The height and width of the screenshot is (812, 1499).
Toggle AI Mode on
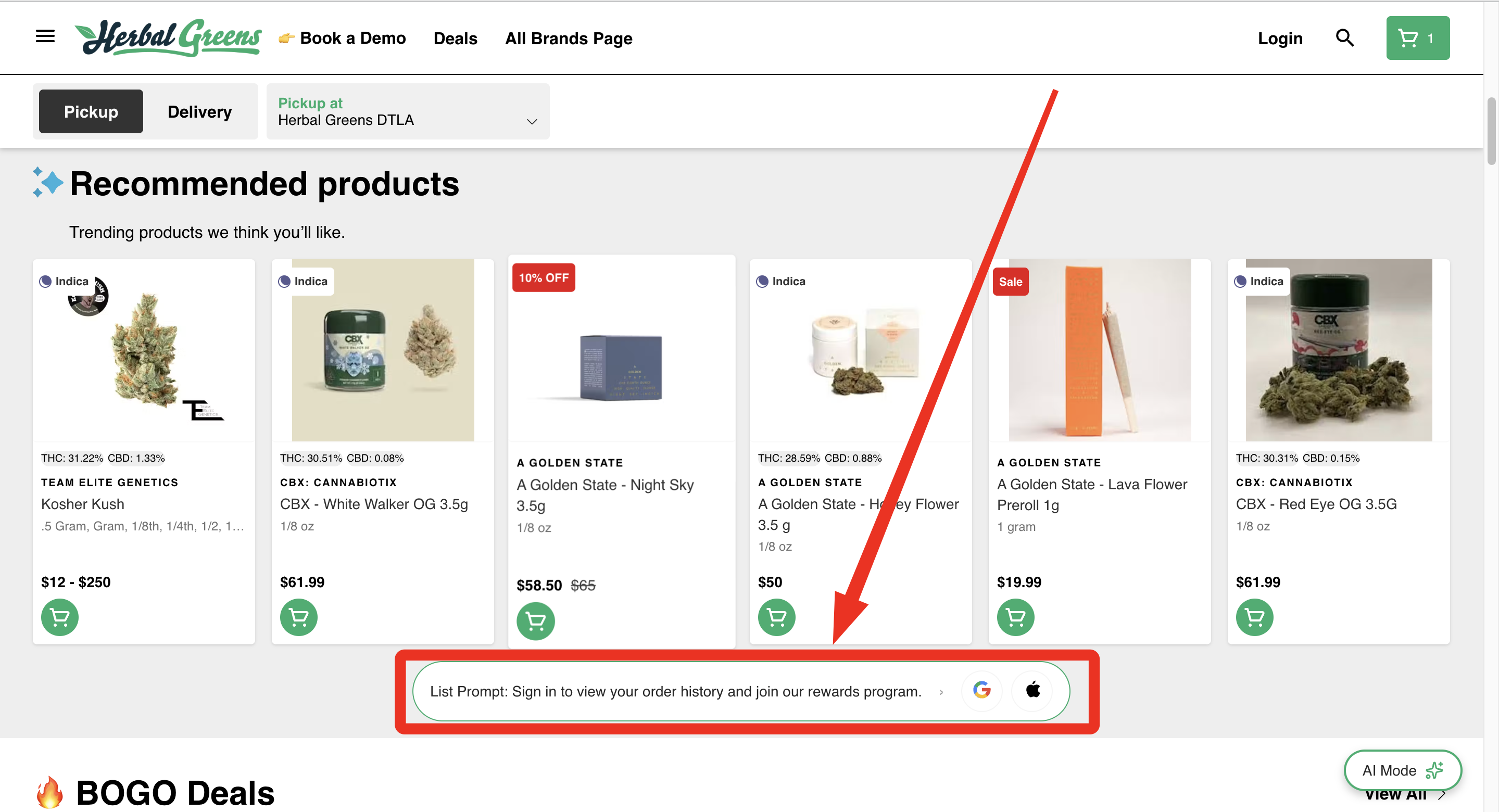(1402, 770)
